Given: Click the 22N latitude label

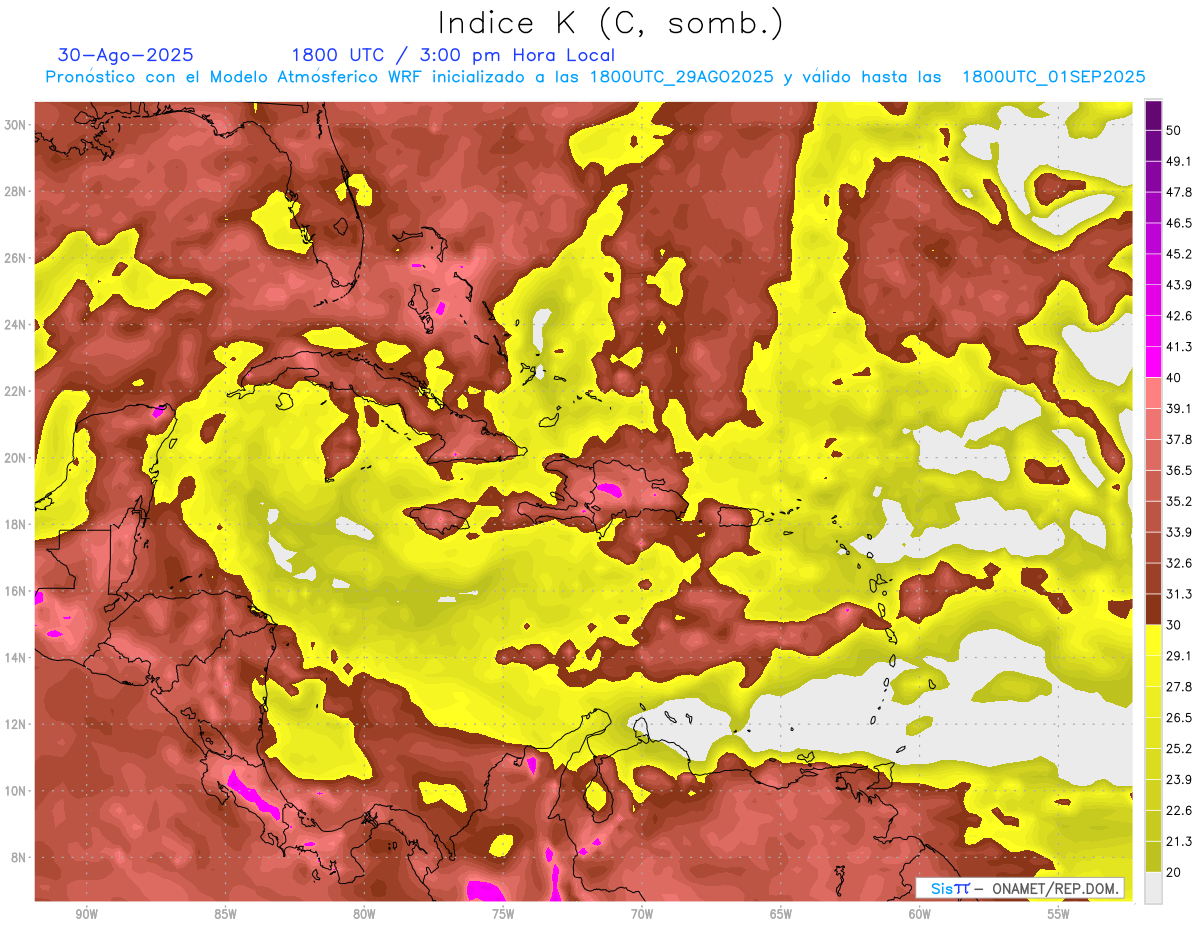Looking at the screenshot, I should (x=15, y=391).
